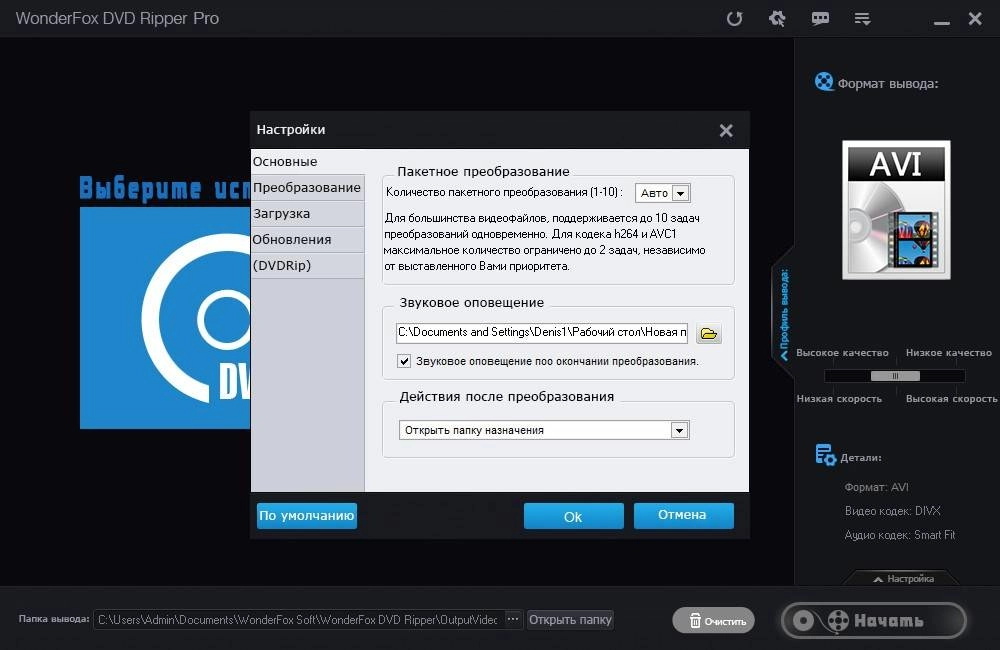Open the main menu list icon
The image size is (1000, 650).
[x=862, y=18]
